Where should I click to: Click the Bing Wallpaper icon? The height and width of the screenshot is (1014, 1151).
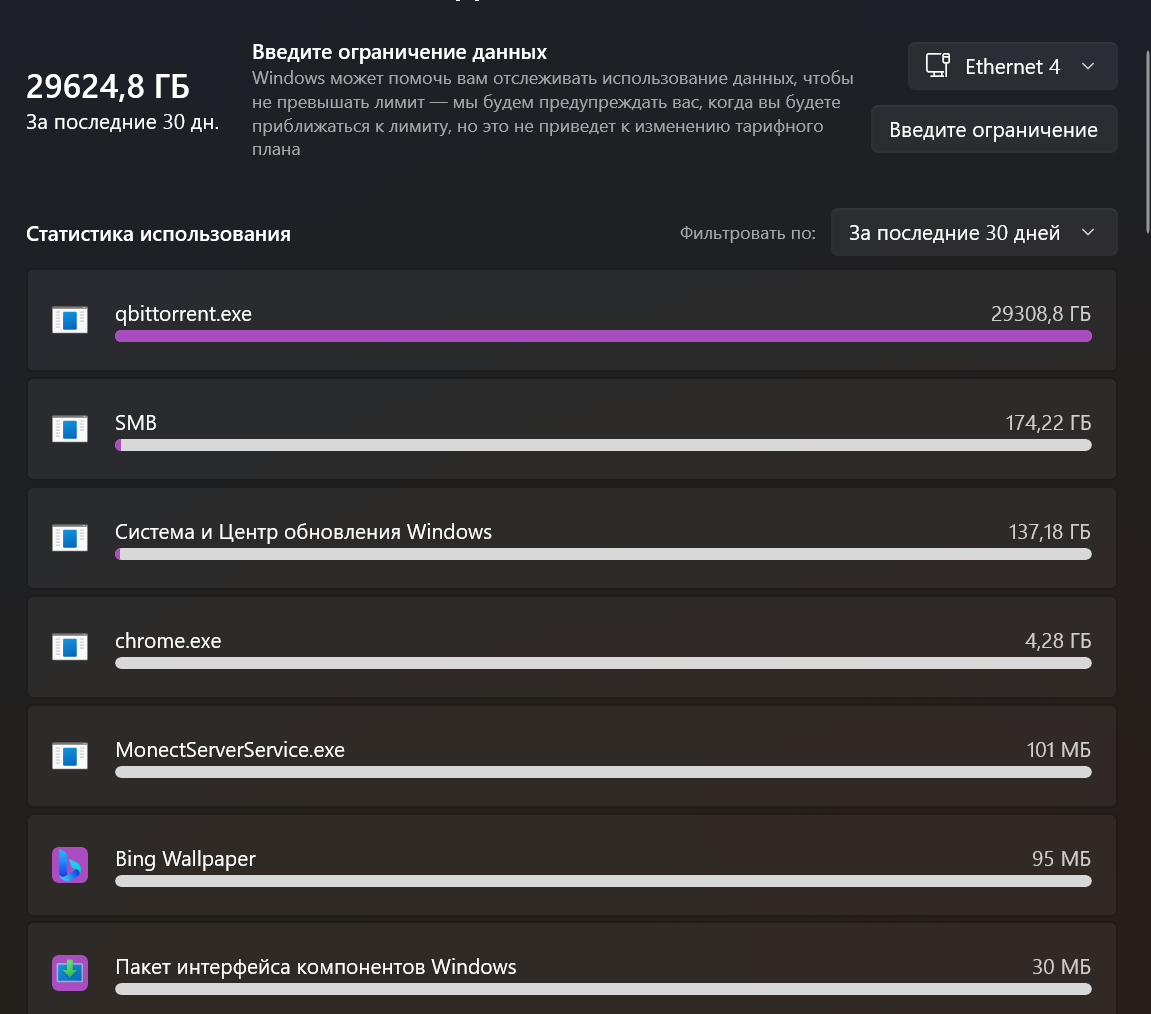click(x=70, y=865)
